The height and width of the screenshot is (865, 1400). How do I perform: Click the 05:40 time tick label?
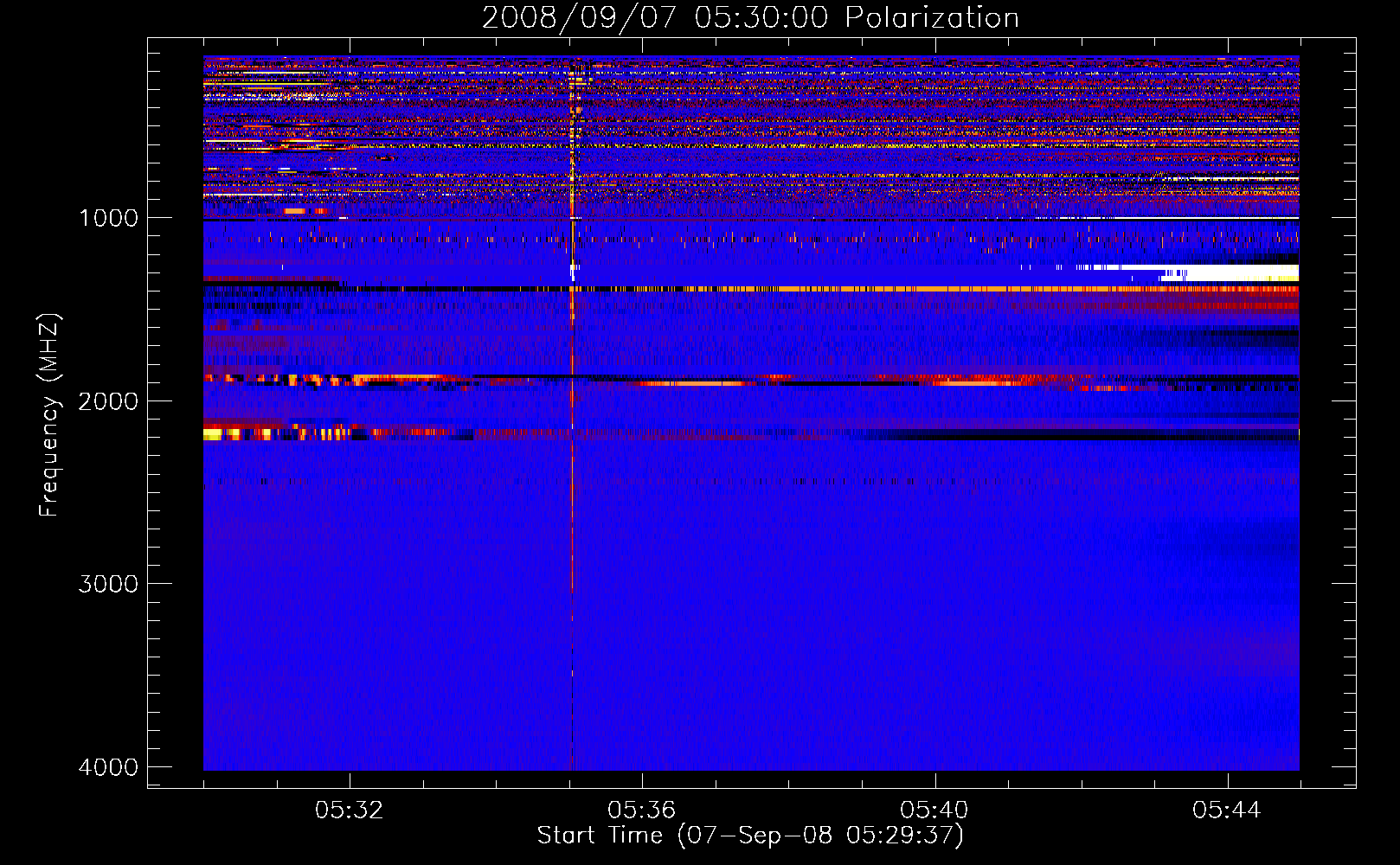pyautogui.click(x=934, y=811)
